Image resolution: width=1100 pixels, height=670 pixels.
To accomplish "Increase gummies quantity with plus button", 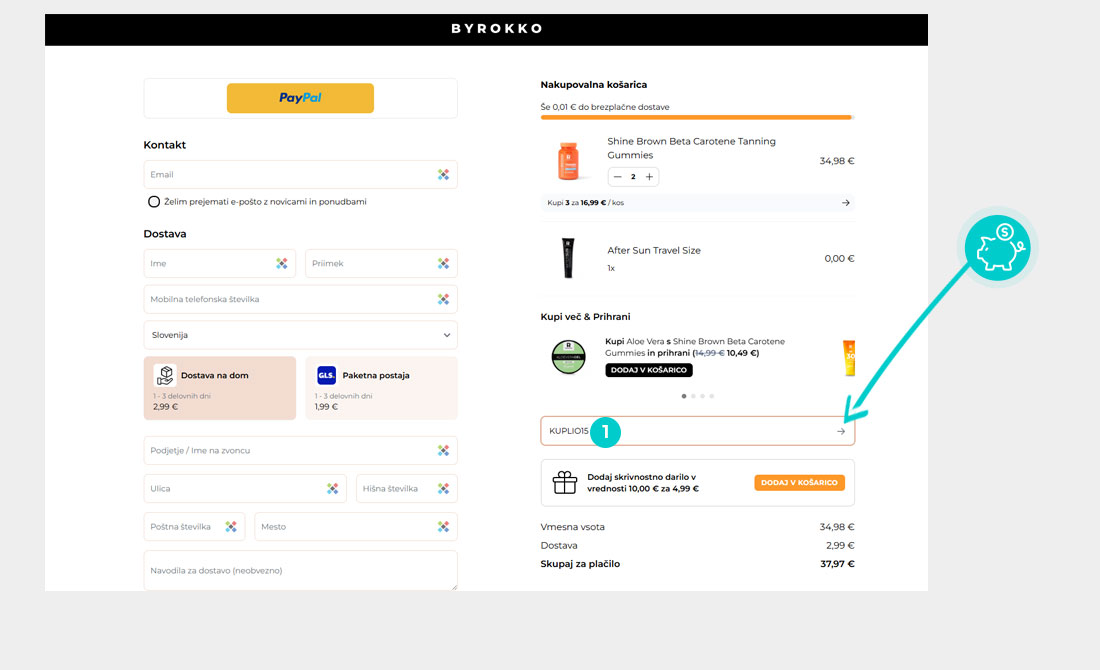I will coord(649,177).
